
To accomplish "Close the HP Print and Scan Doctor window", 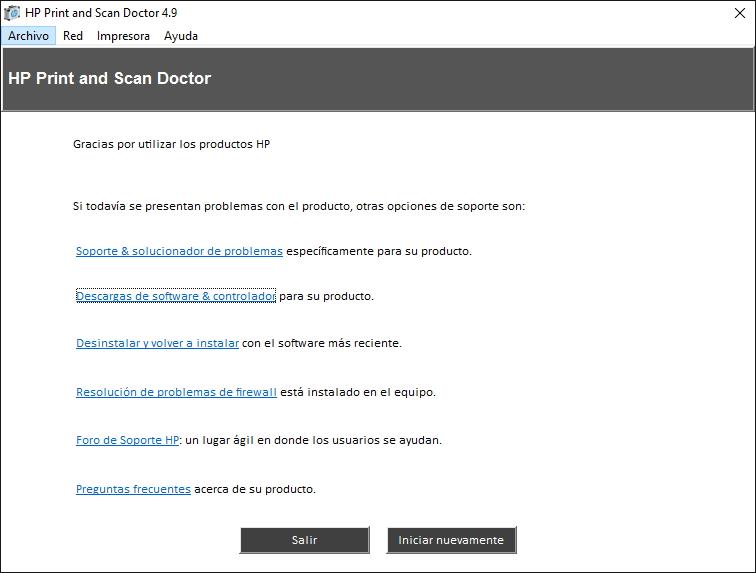I will tap(740, 13).
